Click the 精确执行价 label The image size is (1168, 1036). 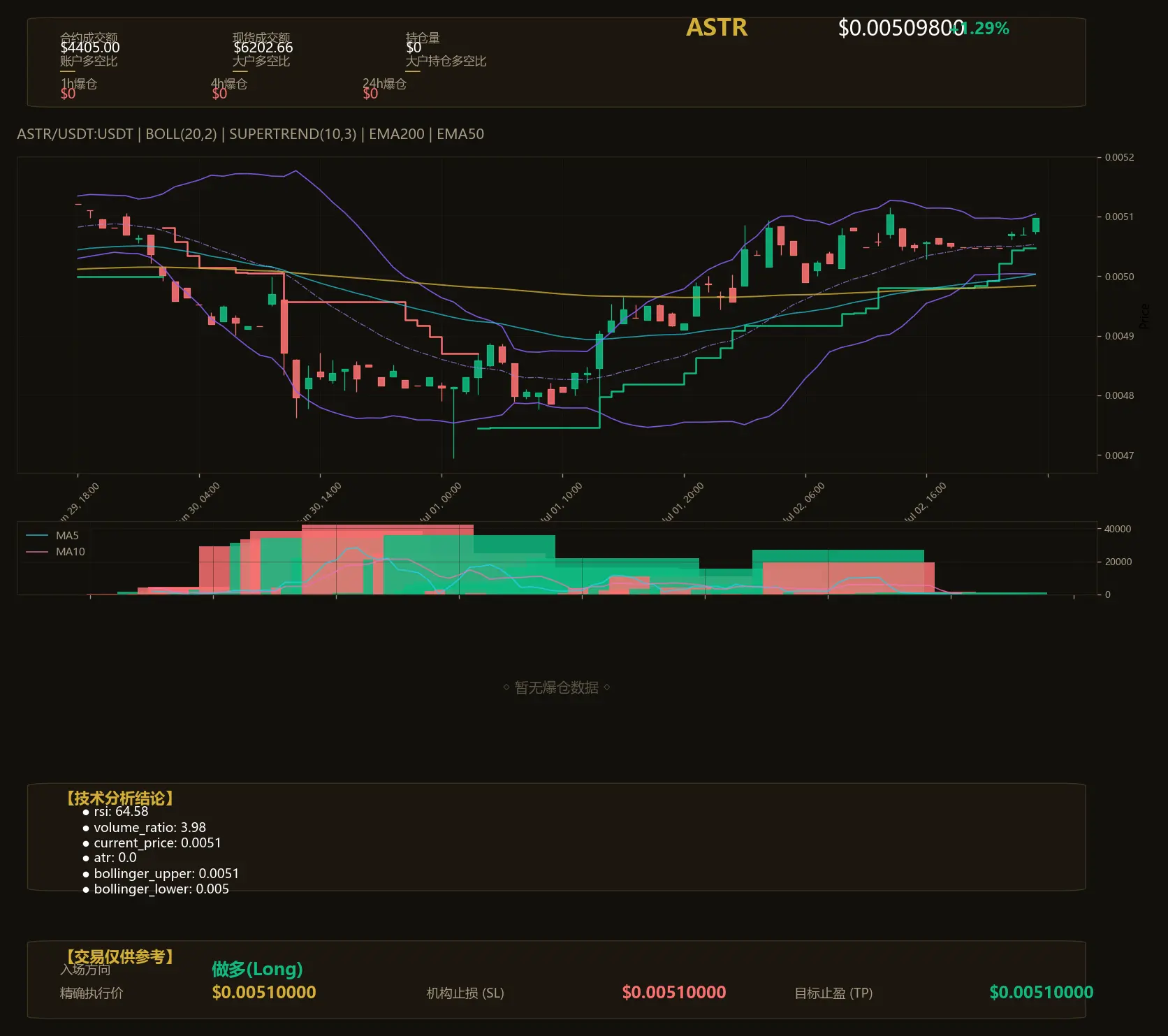coord(92,993)
